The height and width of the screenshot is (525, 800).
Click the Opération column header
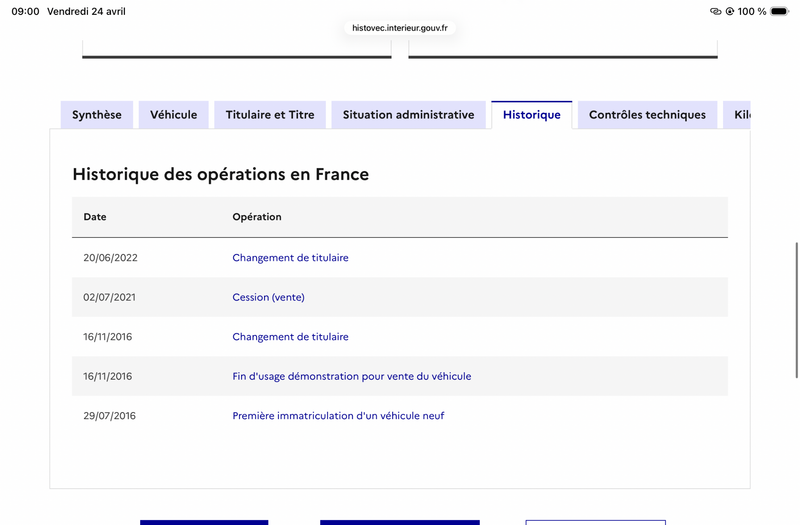(x=257, y=217)
